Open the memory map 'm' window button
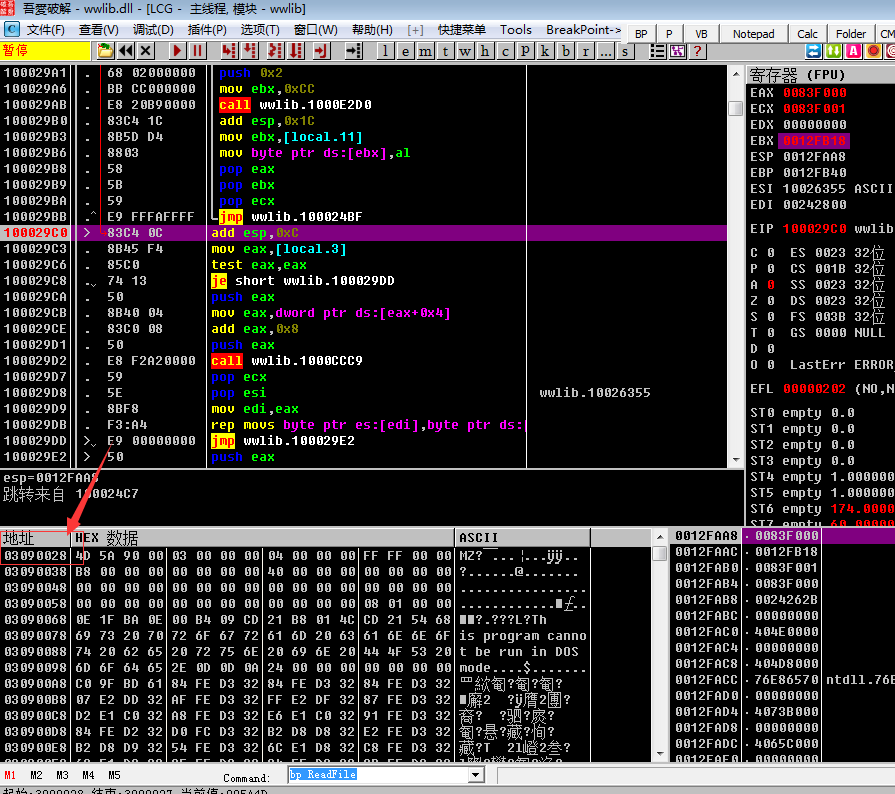Image resolution: width=895 pixels, height=794 pixels. 425,51
